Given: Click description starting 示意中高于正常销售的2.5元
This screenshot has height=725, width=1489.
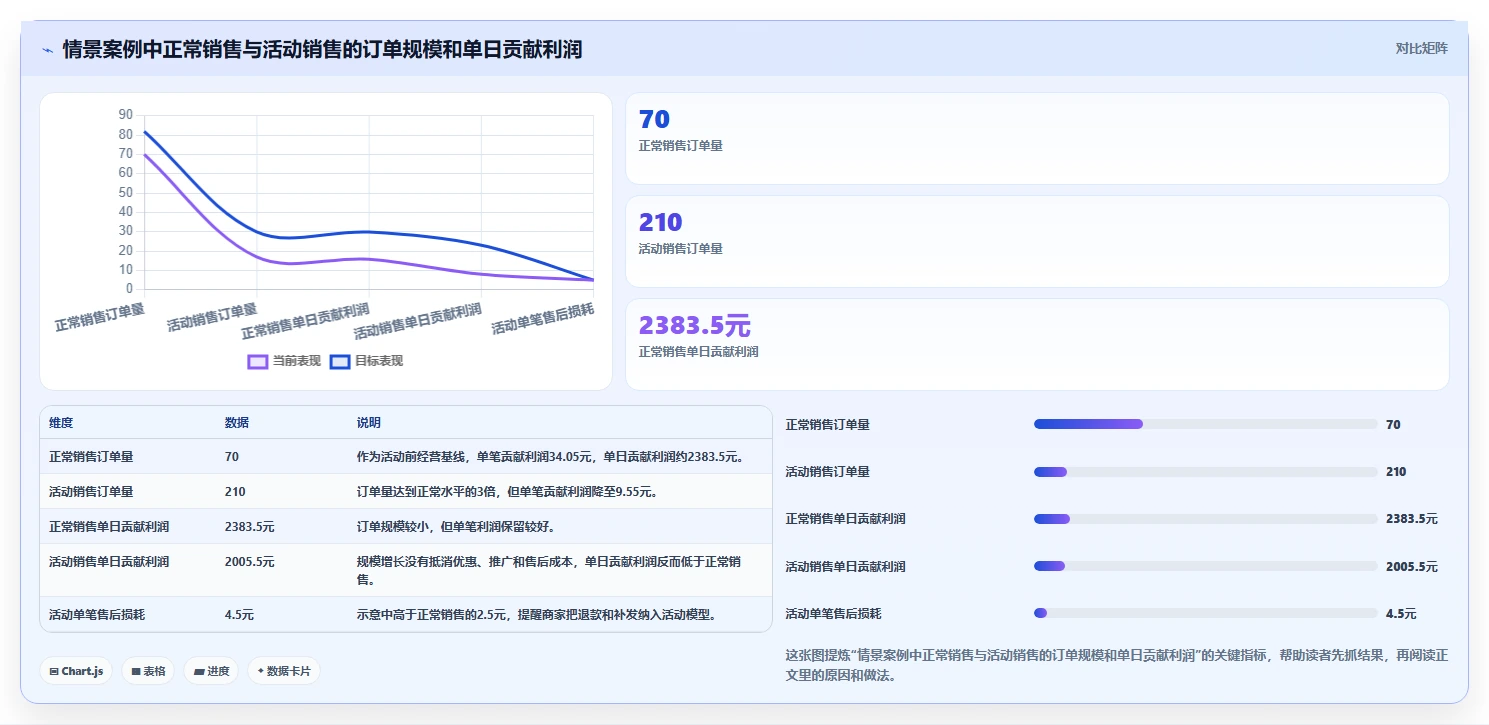Looking at the screenshot, I should tap(537, 614).
